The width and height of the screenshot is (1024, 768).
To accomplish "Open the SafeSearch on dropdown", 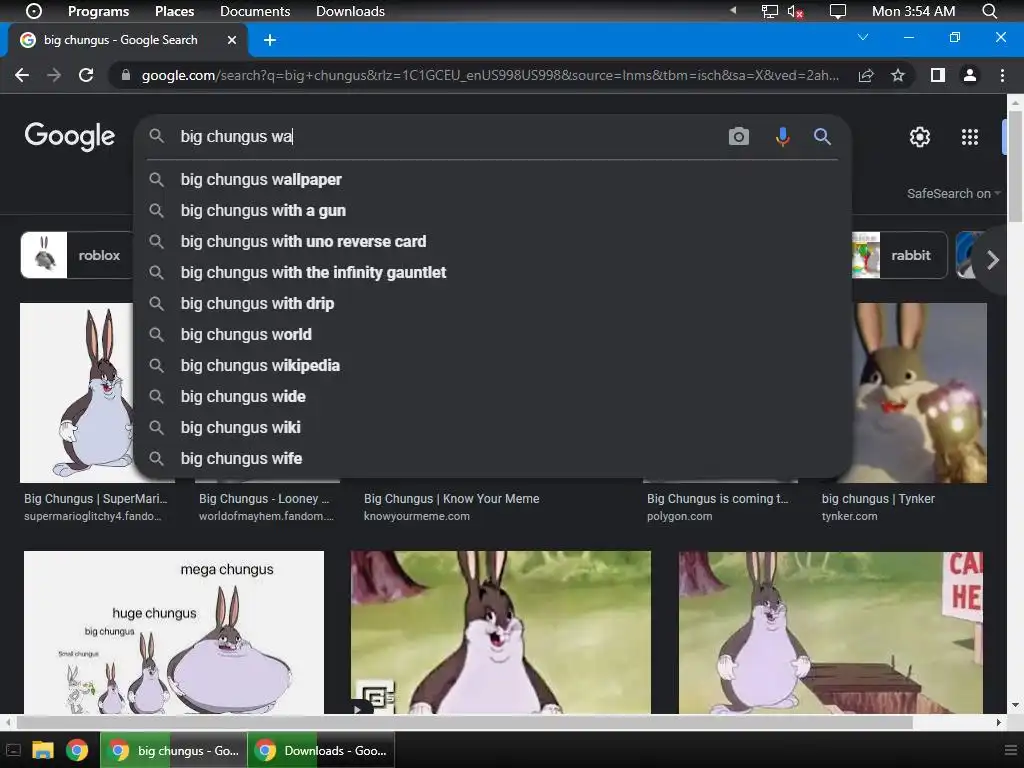I will pos(953,193).
